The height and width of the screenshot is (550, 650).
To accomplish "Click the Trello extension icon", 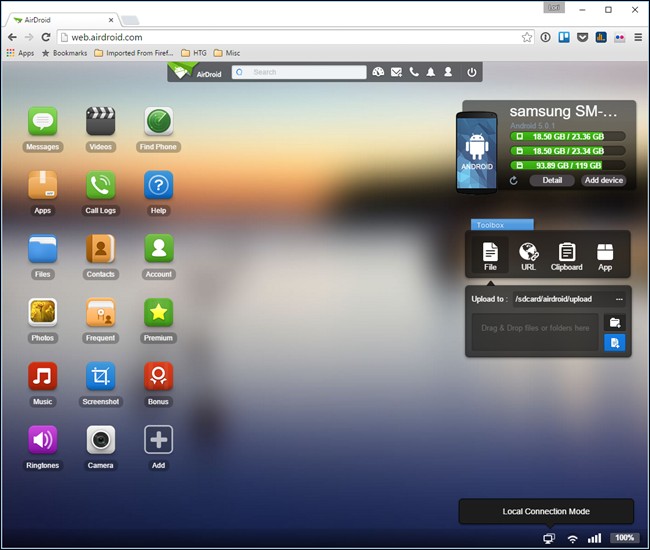I will (x=564, y=37).
